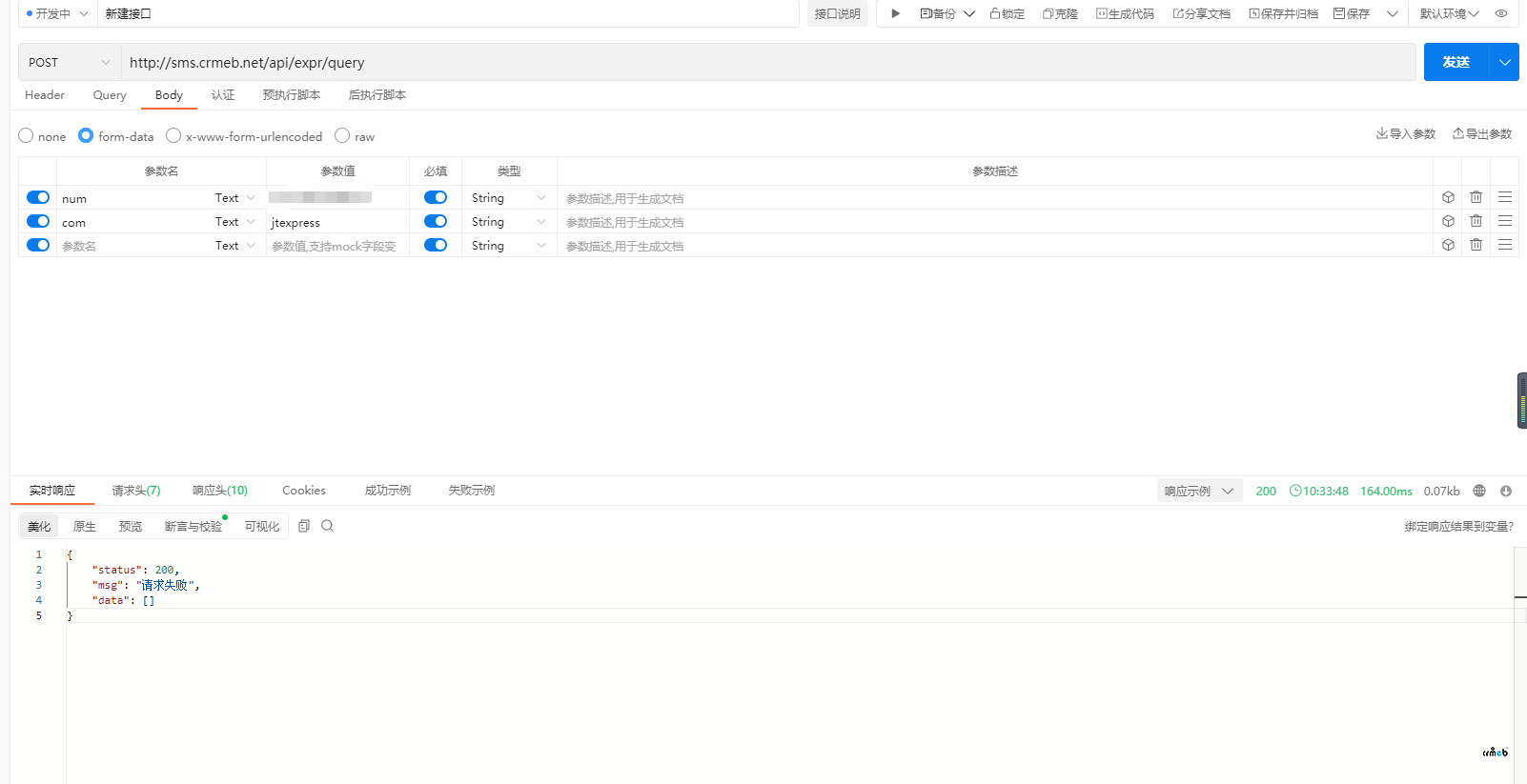The width and height of the screenshot is (1527, 784).
Task: Open the 默认环境 environment dropdown
Action: 1449,13
